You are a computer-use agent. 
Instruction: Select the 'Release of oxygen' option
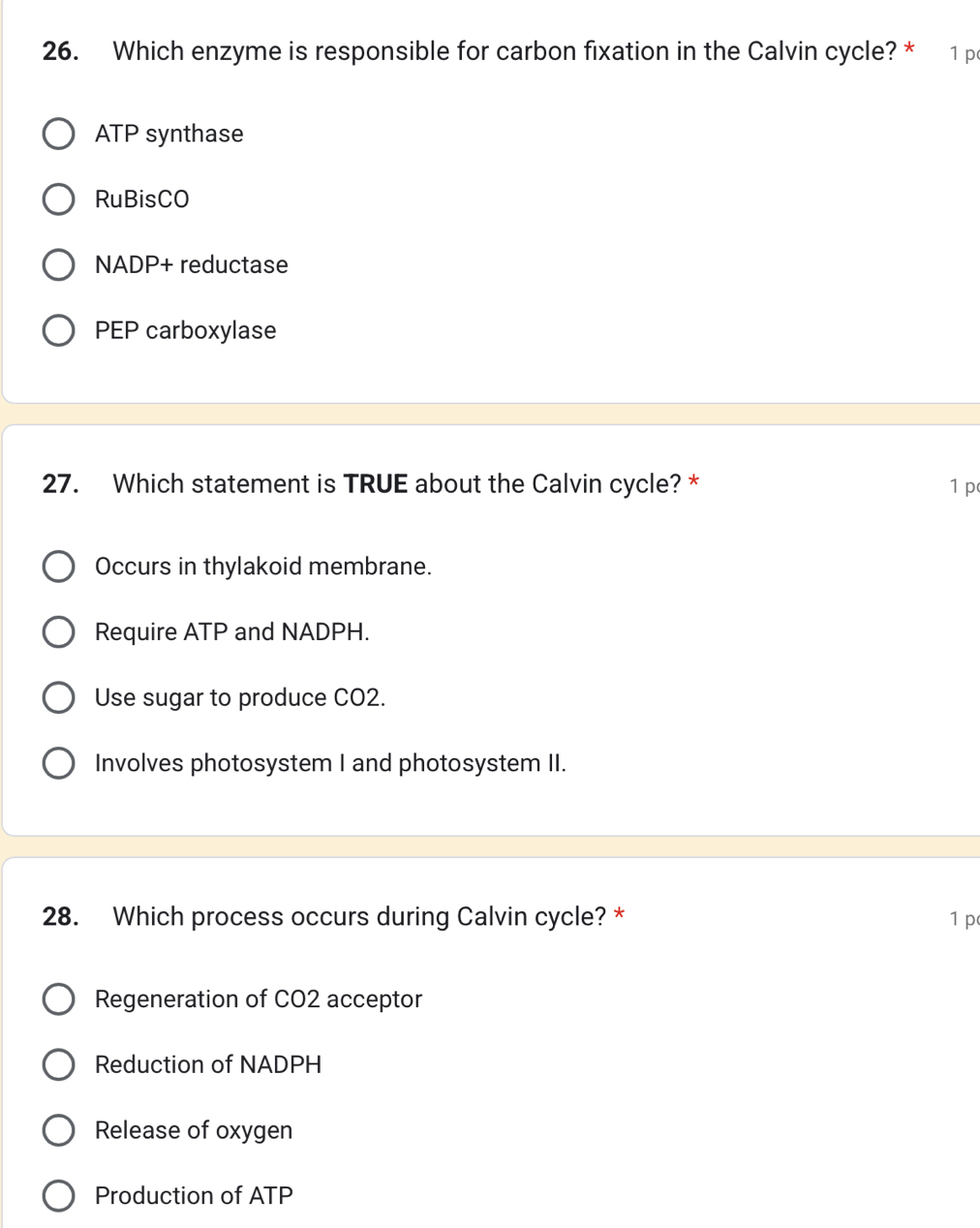click(58, 1129)
